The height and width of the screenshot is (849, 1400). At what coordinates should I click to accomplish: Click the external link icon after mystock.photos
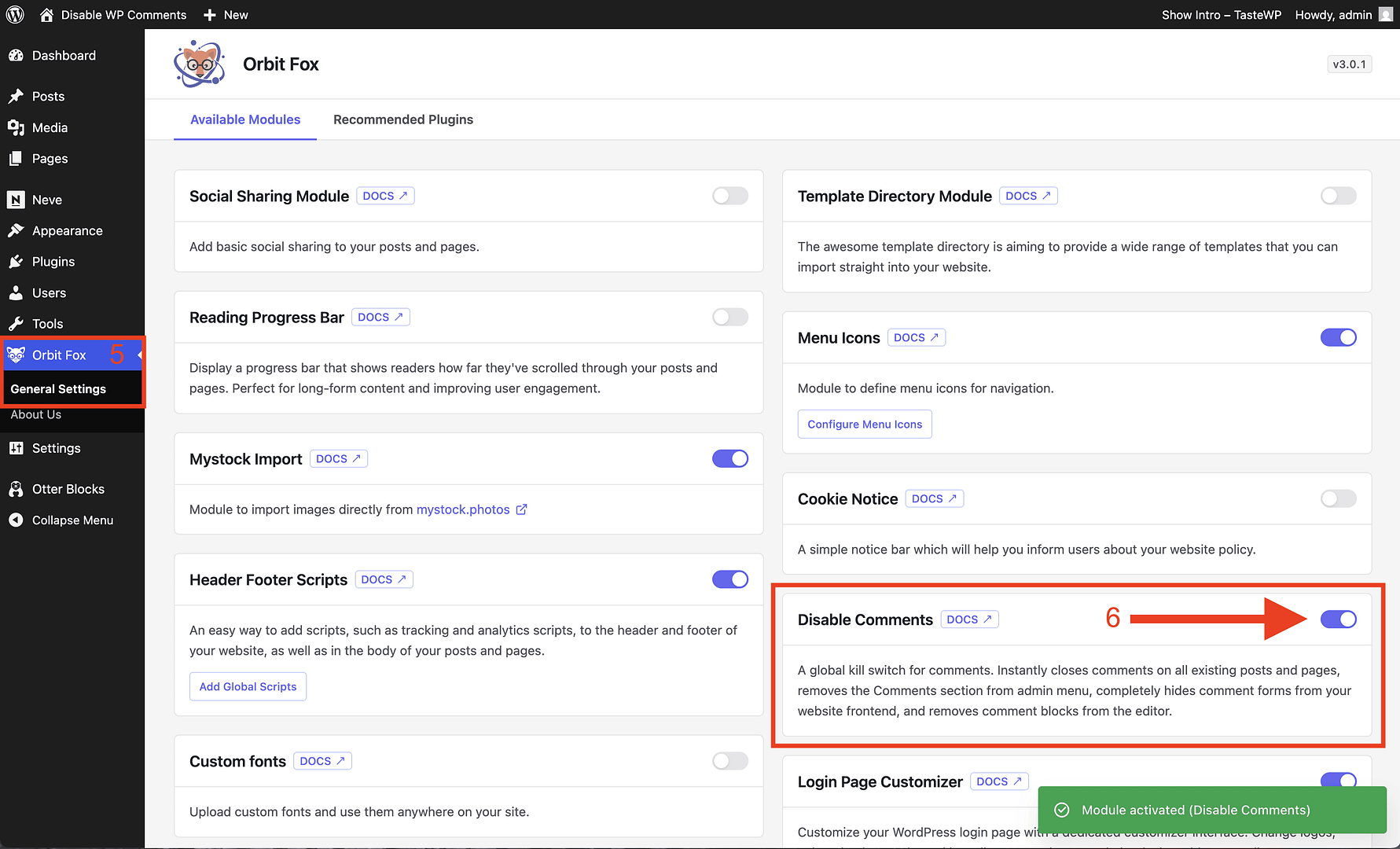tap(521, 509)
